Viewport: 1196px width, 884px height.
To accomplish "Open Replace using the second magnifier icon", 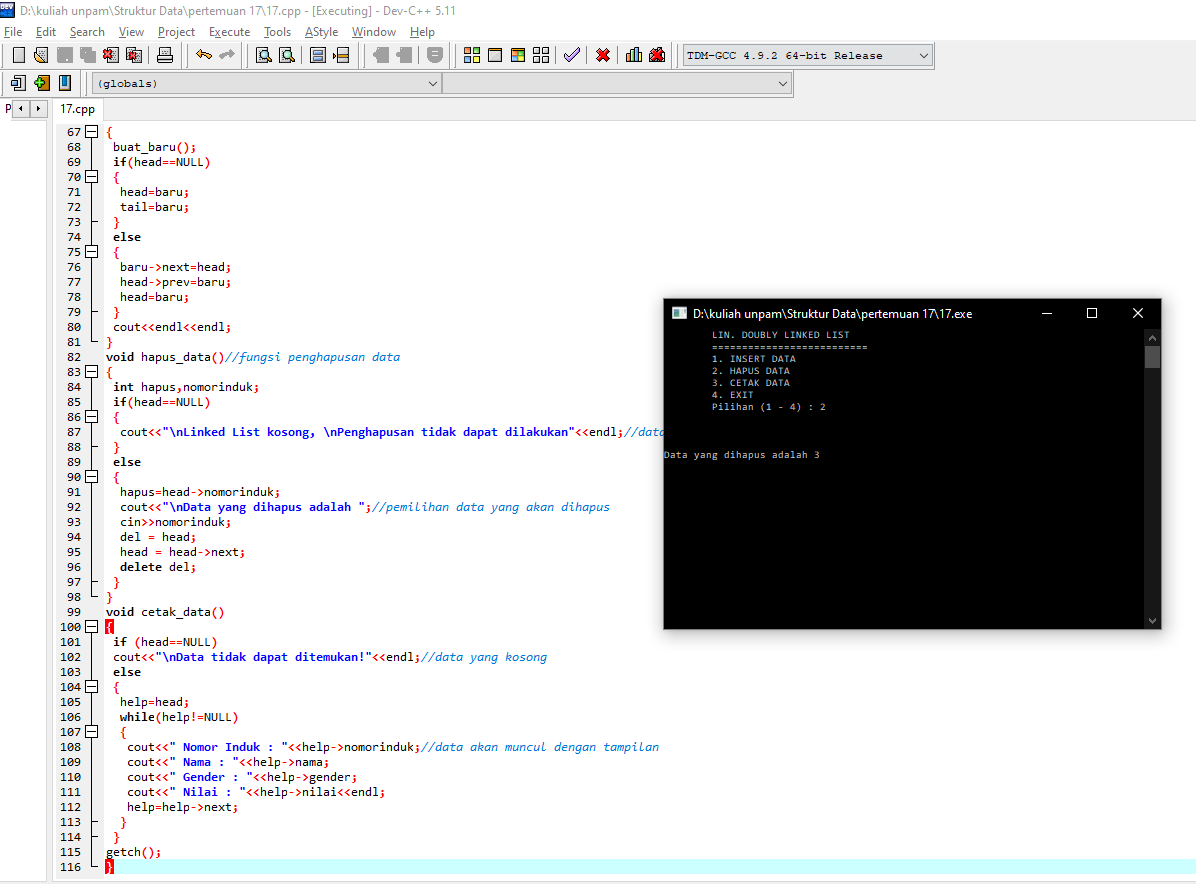I will click(287, 55).
